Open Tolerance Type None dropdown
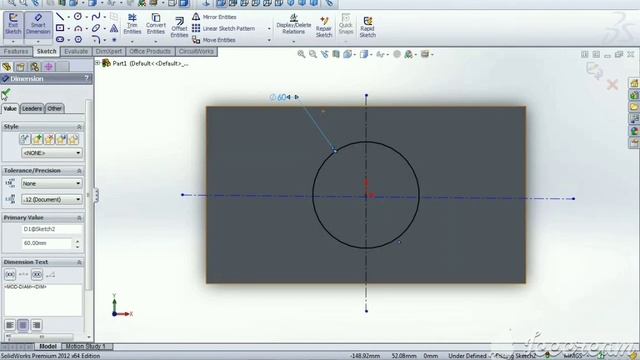Screen dimensions: 640x360 point(51,184)
